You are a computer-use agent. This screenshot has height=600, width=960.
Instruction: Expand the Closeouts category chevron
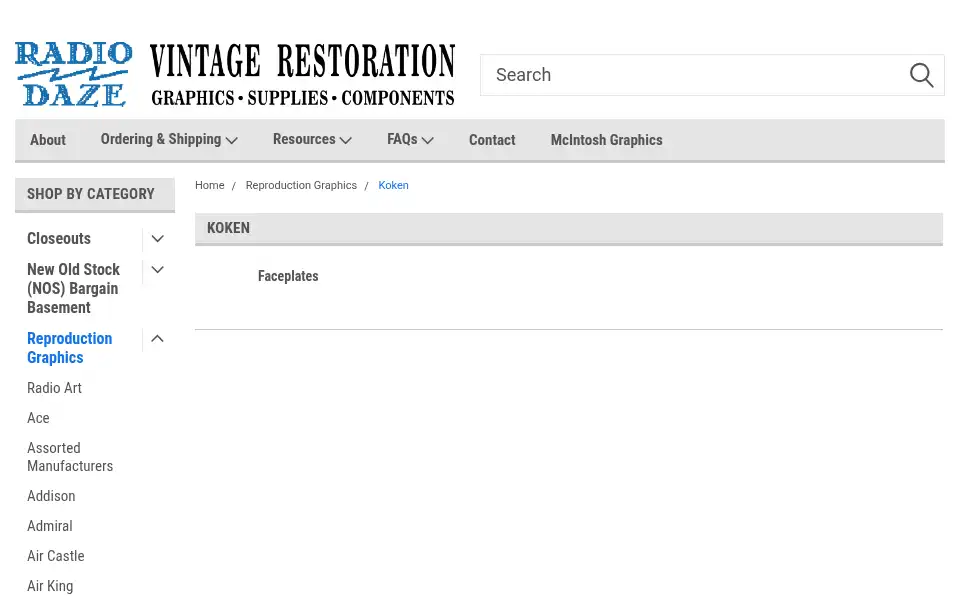pos(157,239)
